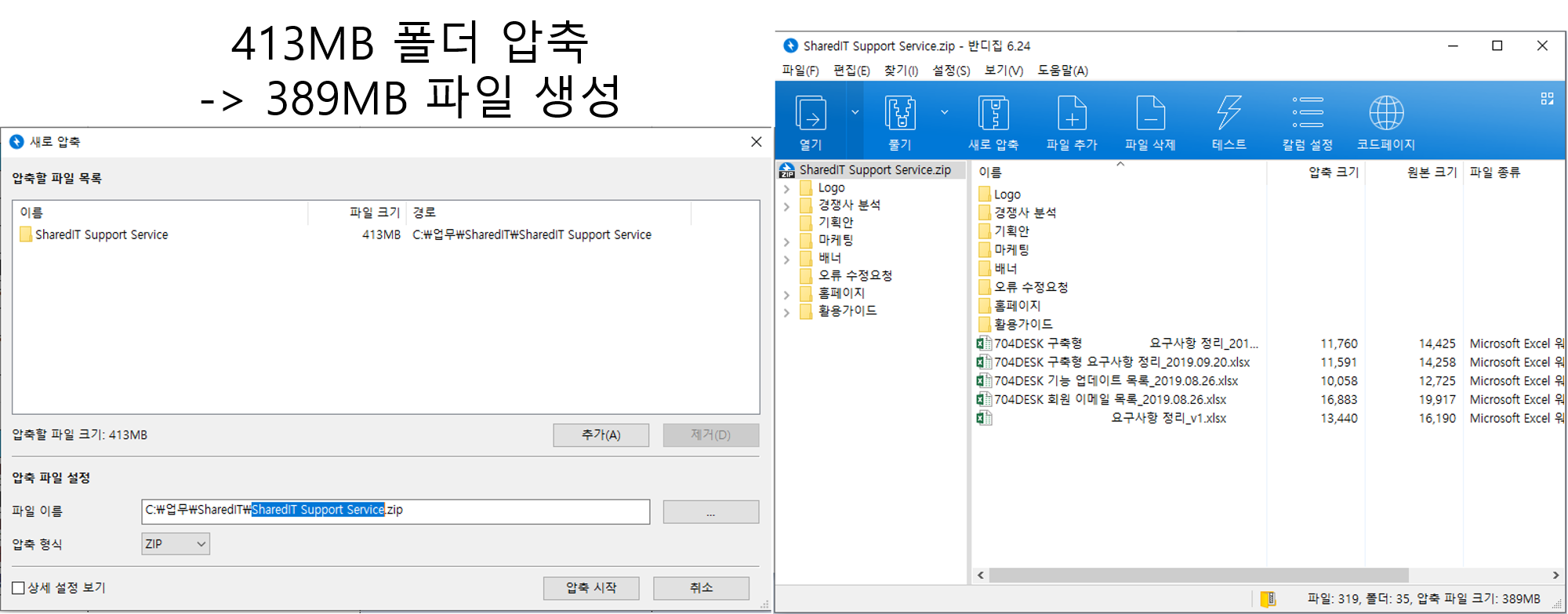Click the status bar archive icon
Image resolution: width=1568 pixels, height=614 pixels.
pos(1268,599)
